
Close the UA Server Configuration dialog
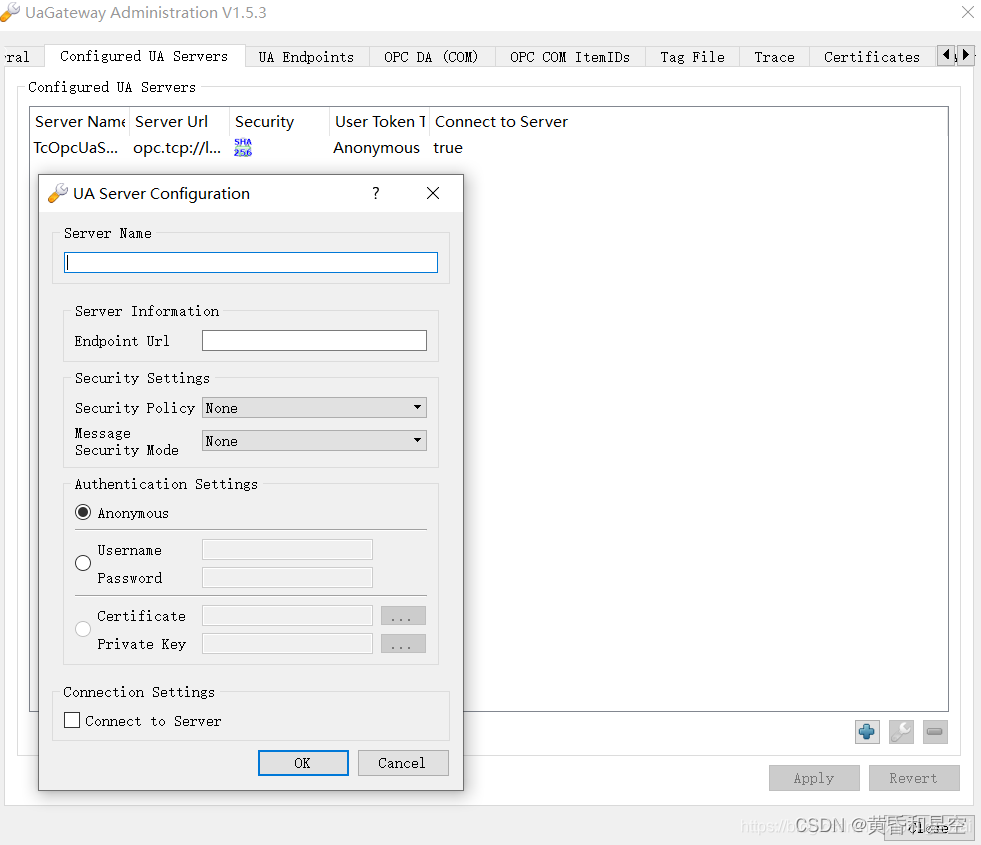coord(433,193)
